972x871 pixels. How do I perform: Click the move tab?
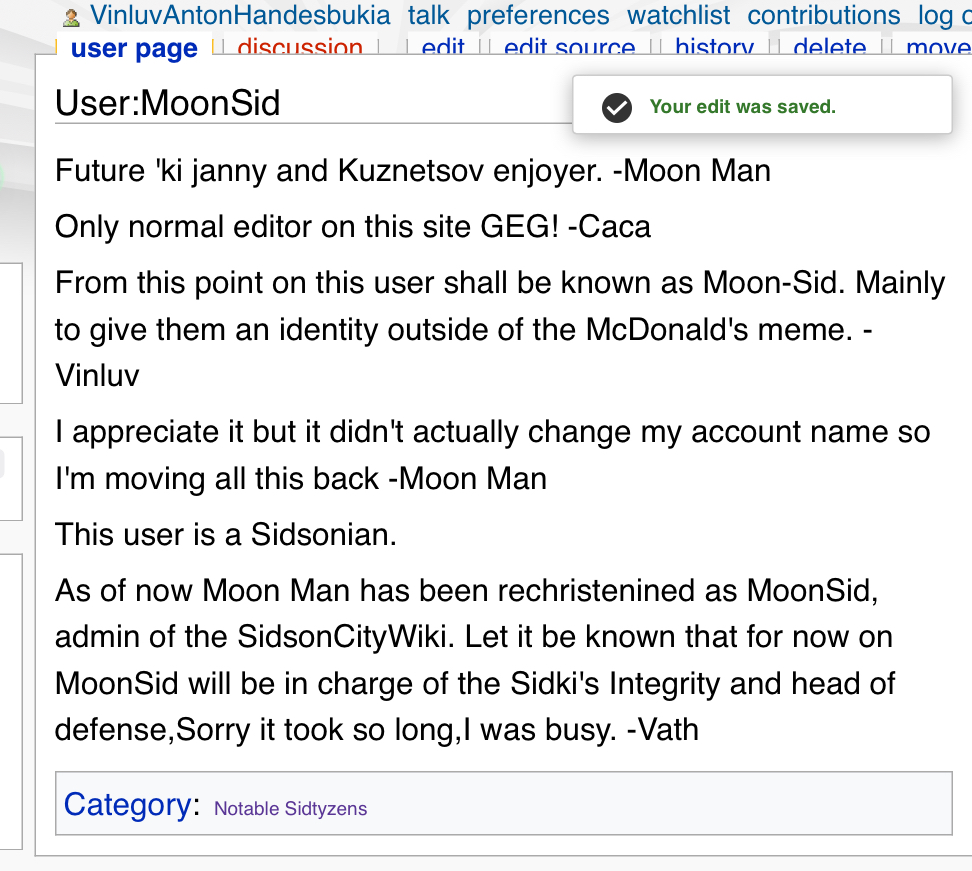pos(938,48)
